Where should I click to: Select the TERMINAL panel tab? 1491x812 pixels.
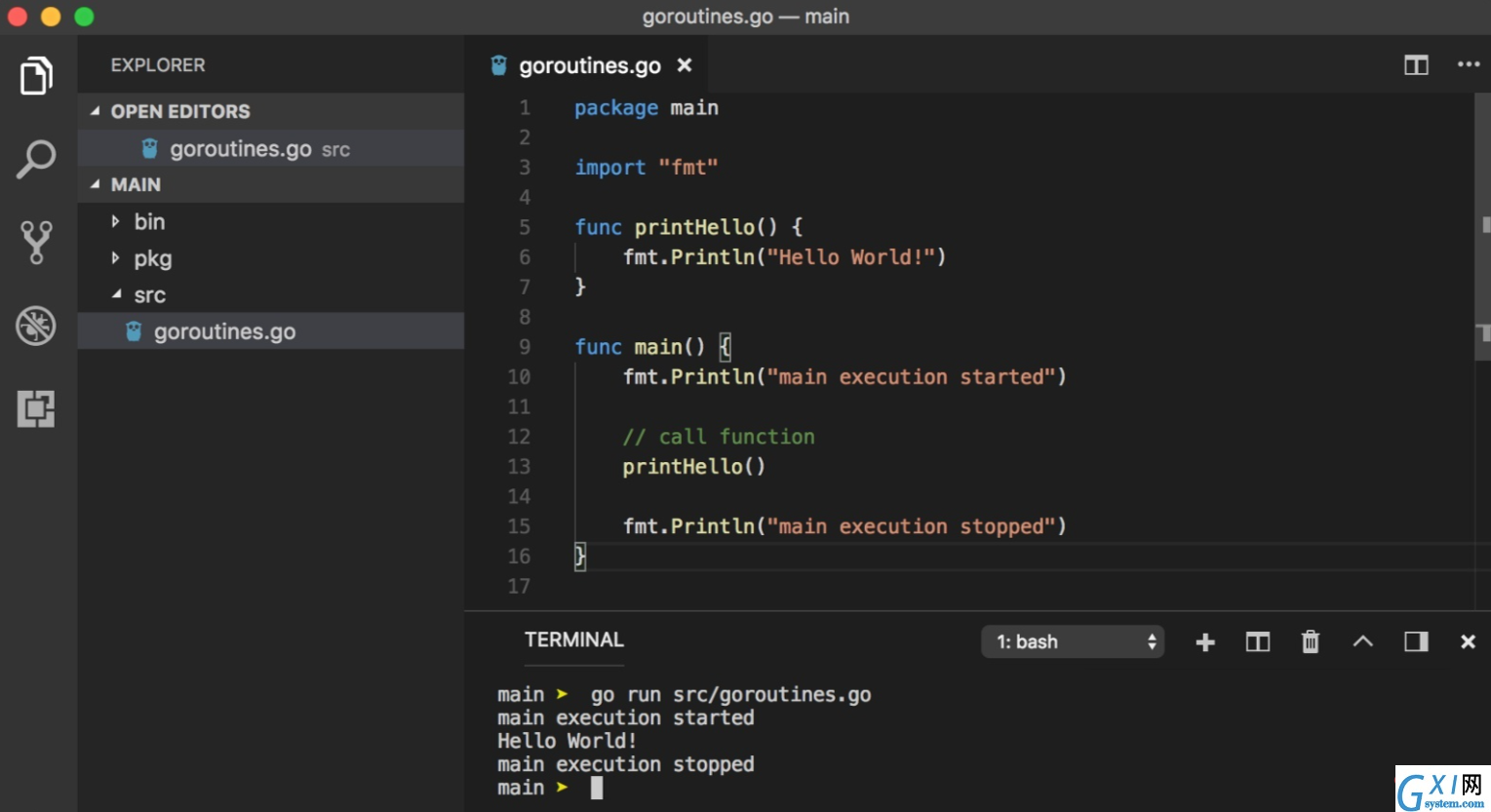click(x=574, y=639)
